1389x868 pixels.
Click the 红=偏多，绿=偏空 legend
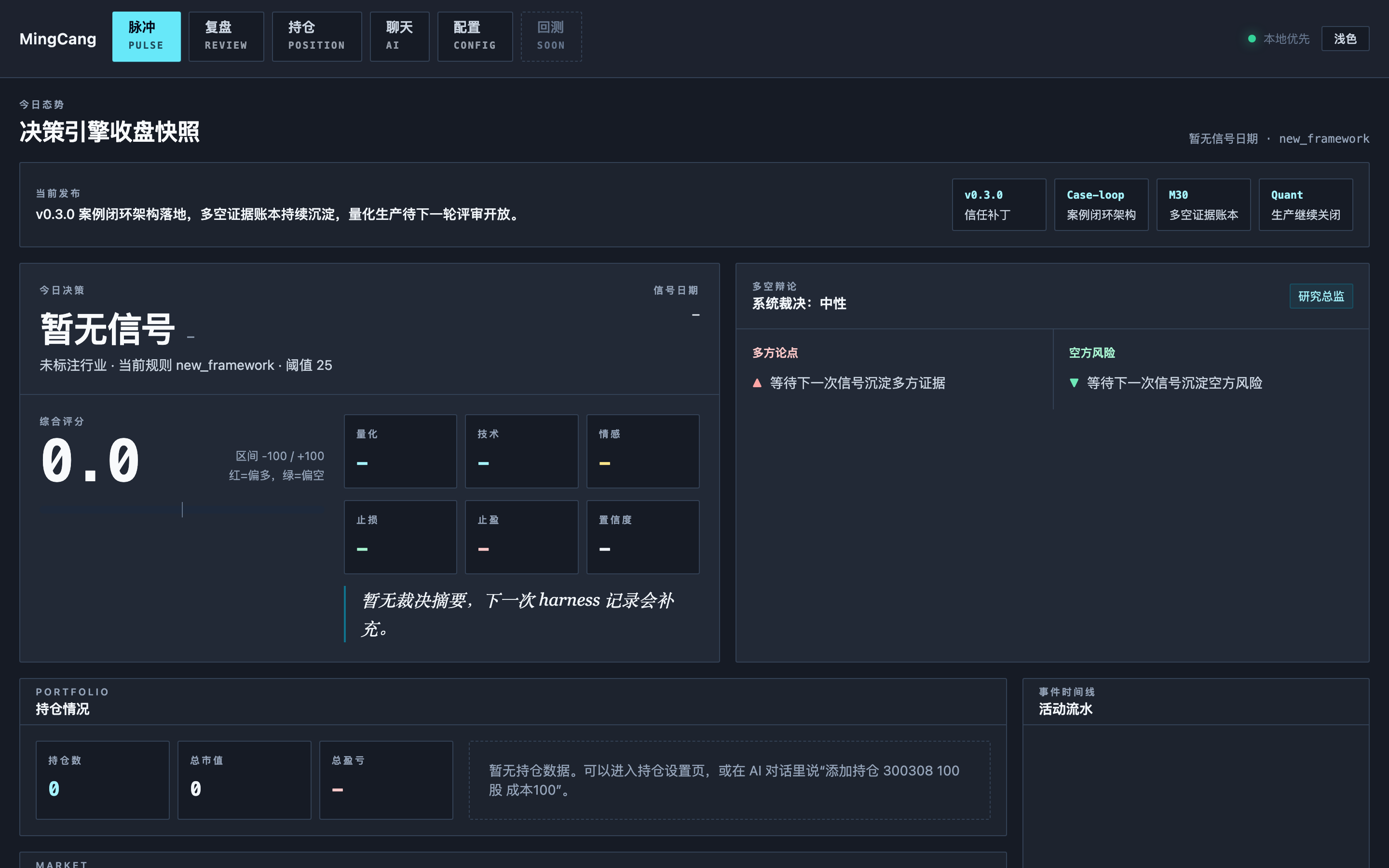[277, 475]
